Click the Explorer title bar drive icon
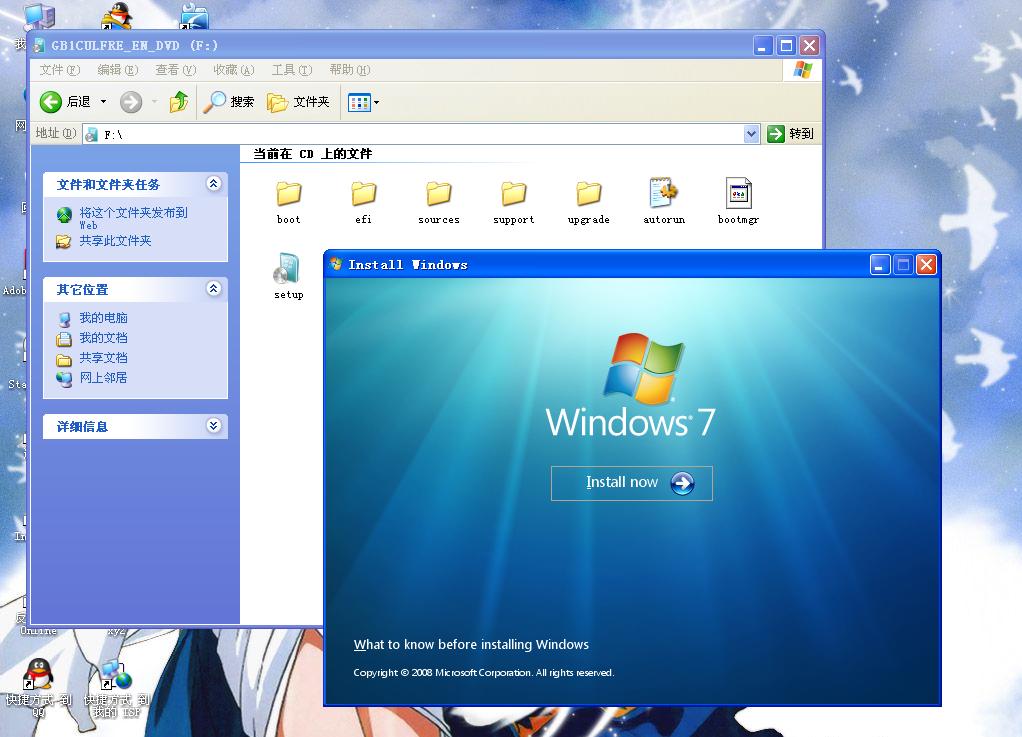The width and height of the screenshot is (1022, 737). [x=39, y=46]
